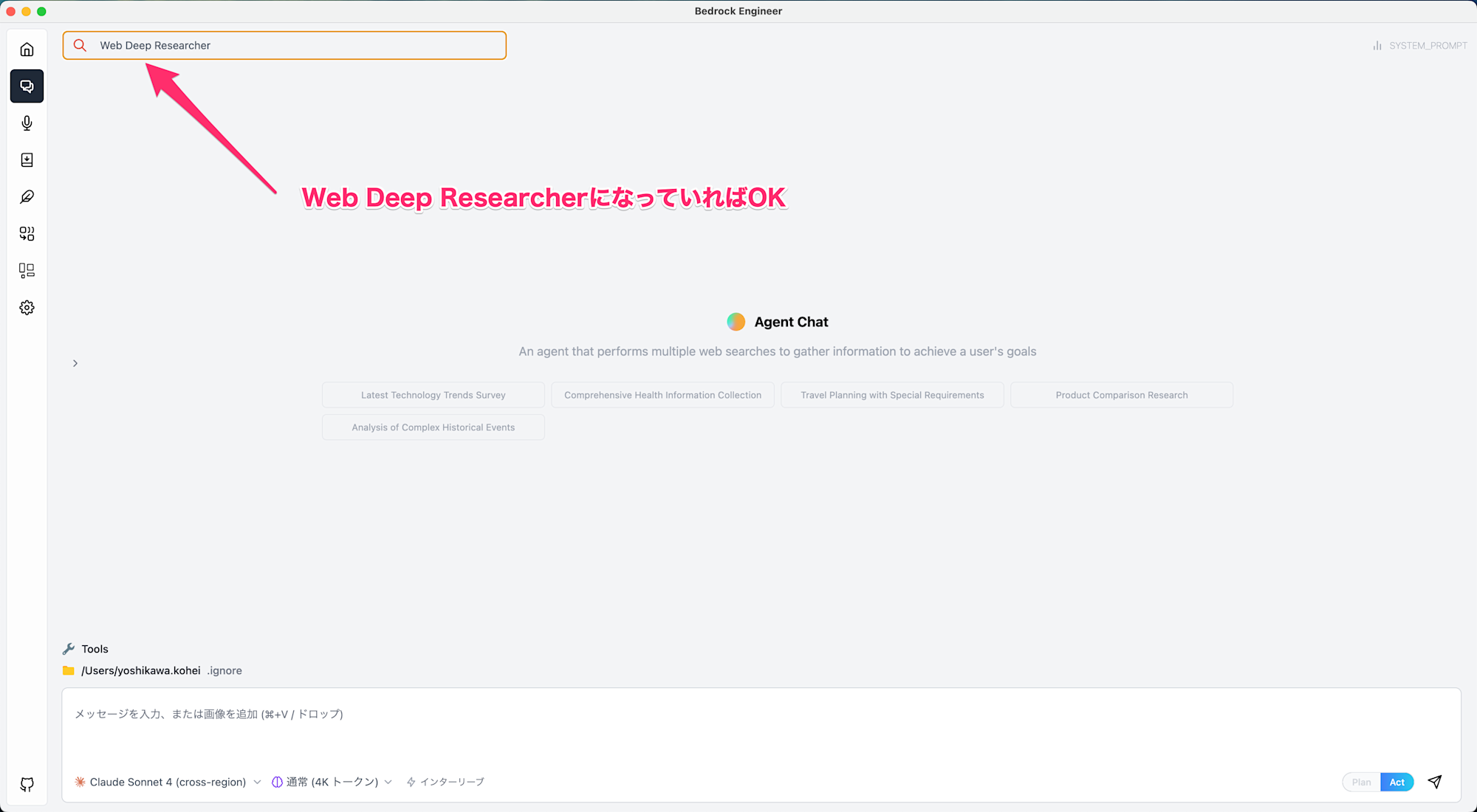Open Tools configuration

pyautogui.click(x=95, y=649)
